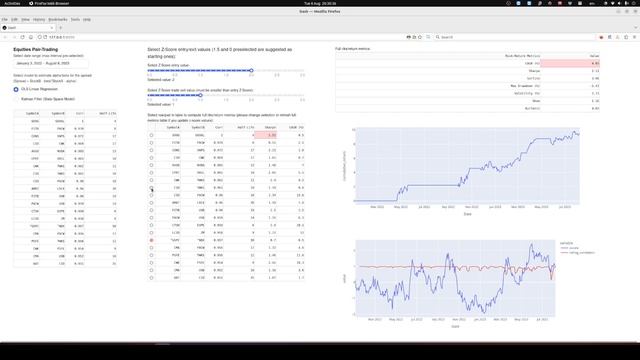Open the Bookmarks menu
Viewport: 640px width, 360px height.
58,20
